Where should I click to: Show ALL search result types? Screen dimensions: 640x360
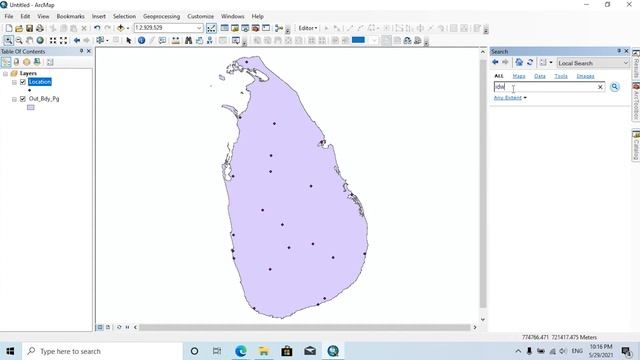[x=499, y=76]
